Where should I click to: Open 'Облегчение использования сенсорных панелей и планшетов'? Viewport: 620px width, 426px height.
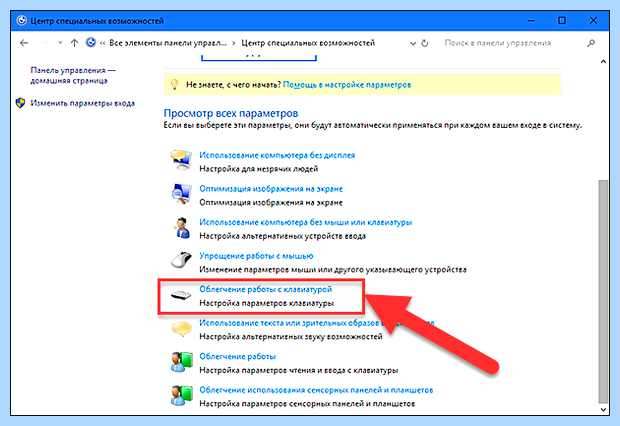pyautogui.click(x=316, y=390)
